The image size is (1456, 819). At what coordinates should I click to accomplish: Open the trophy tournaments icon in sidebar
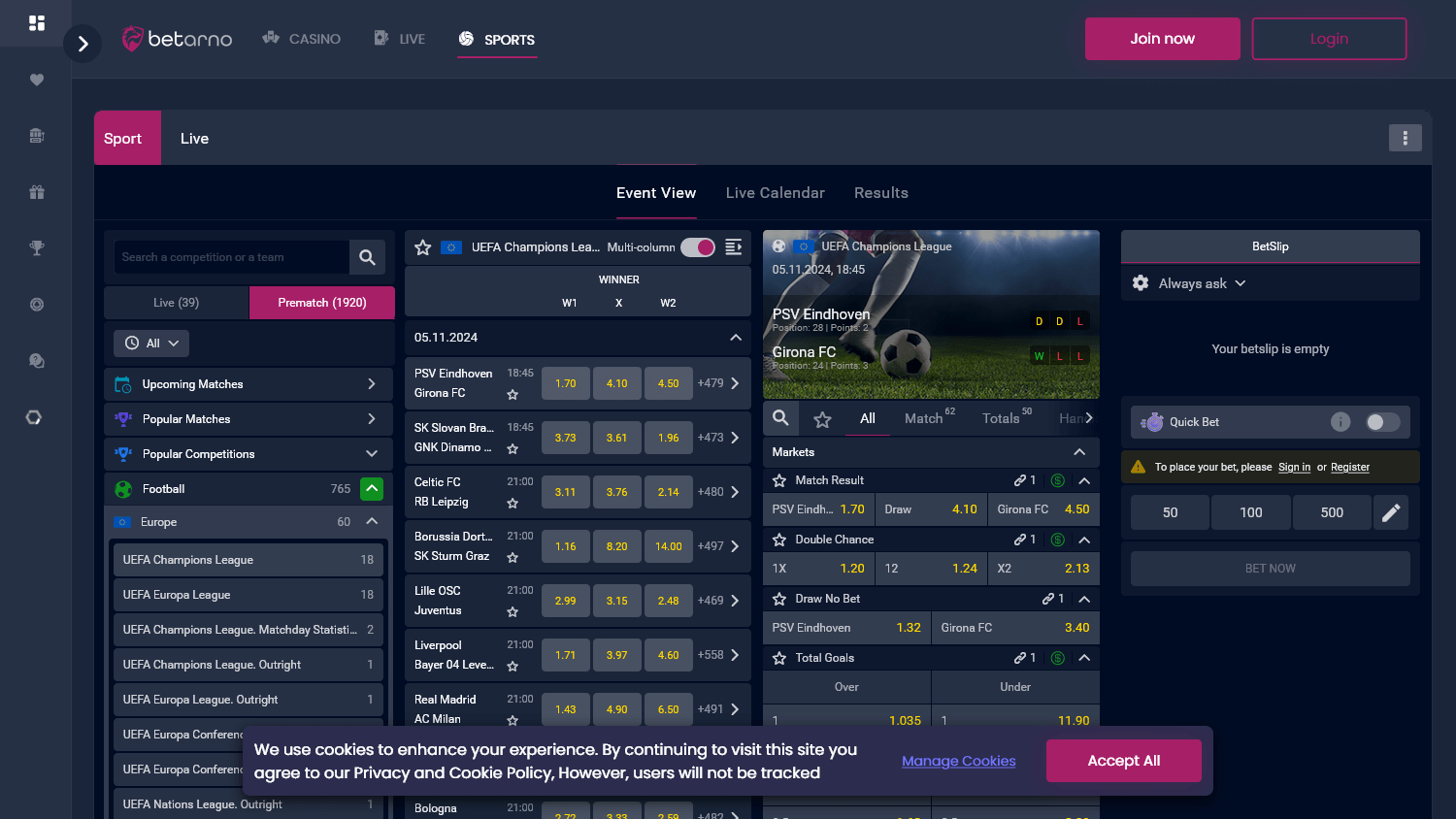[x=36, y=248]
